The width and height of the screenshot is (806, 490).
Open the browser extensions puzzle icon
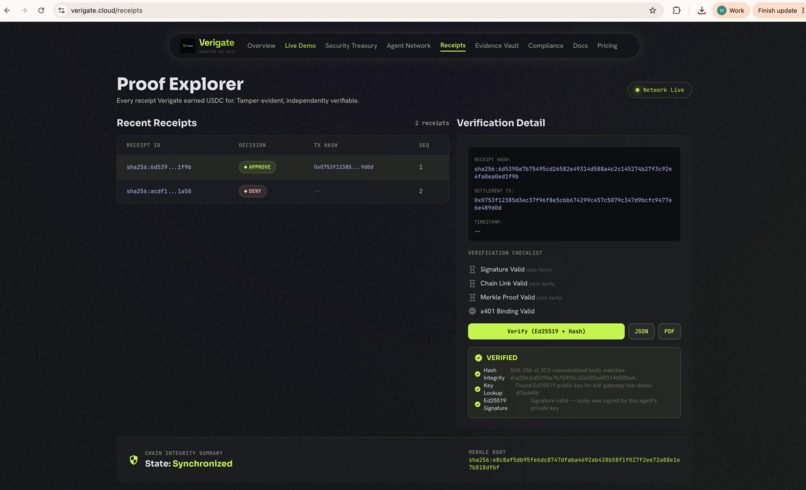click(676, 10)
